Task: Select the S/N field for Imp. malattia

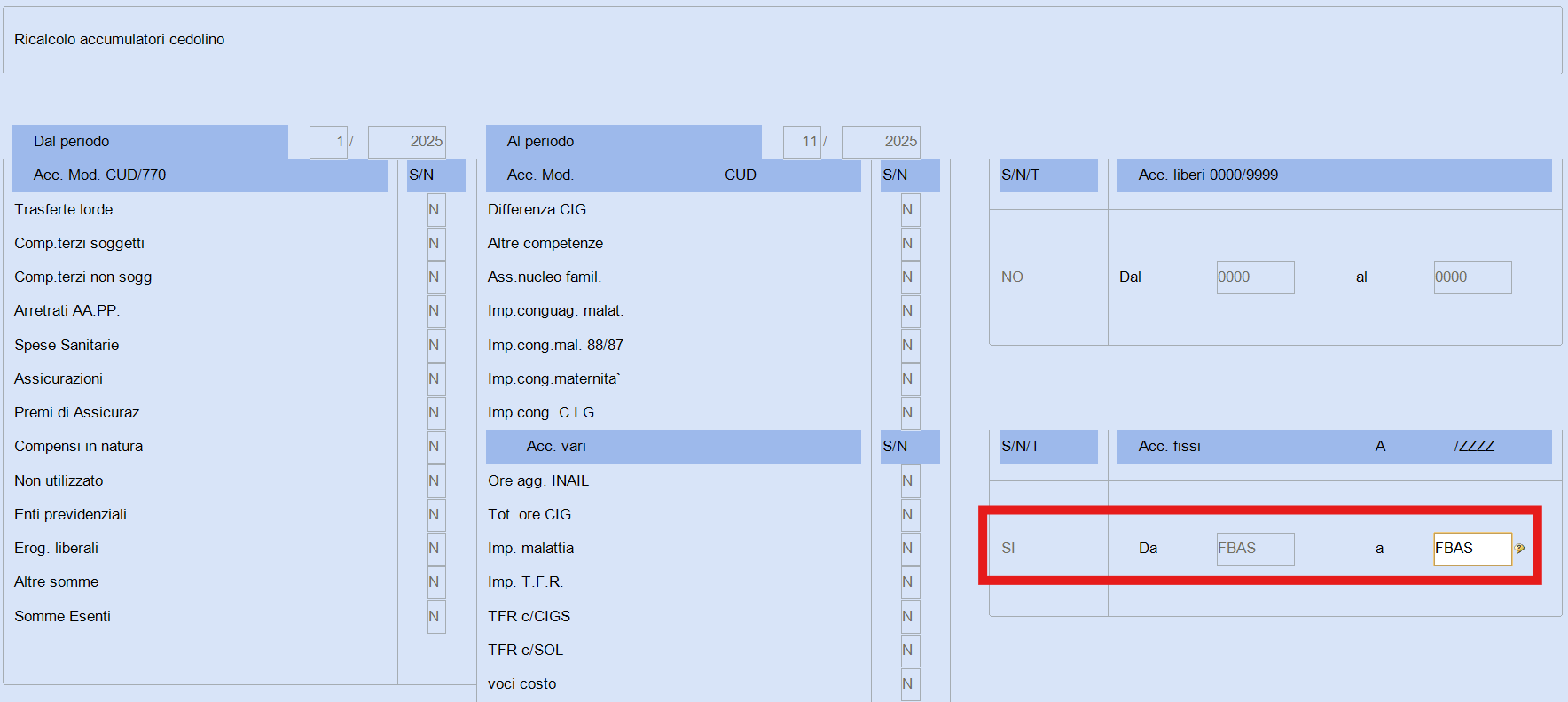Action: pyautogui.click(x=910, y=549)
